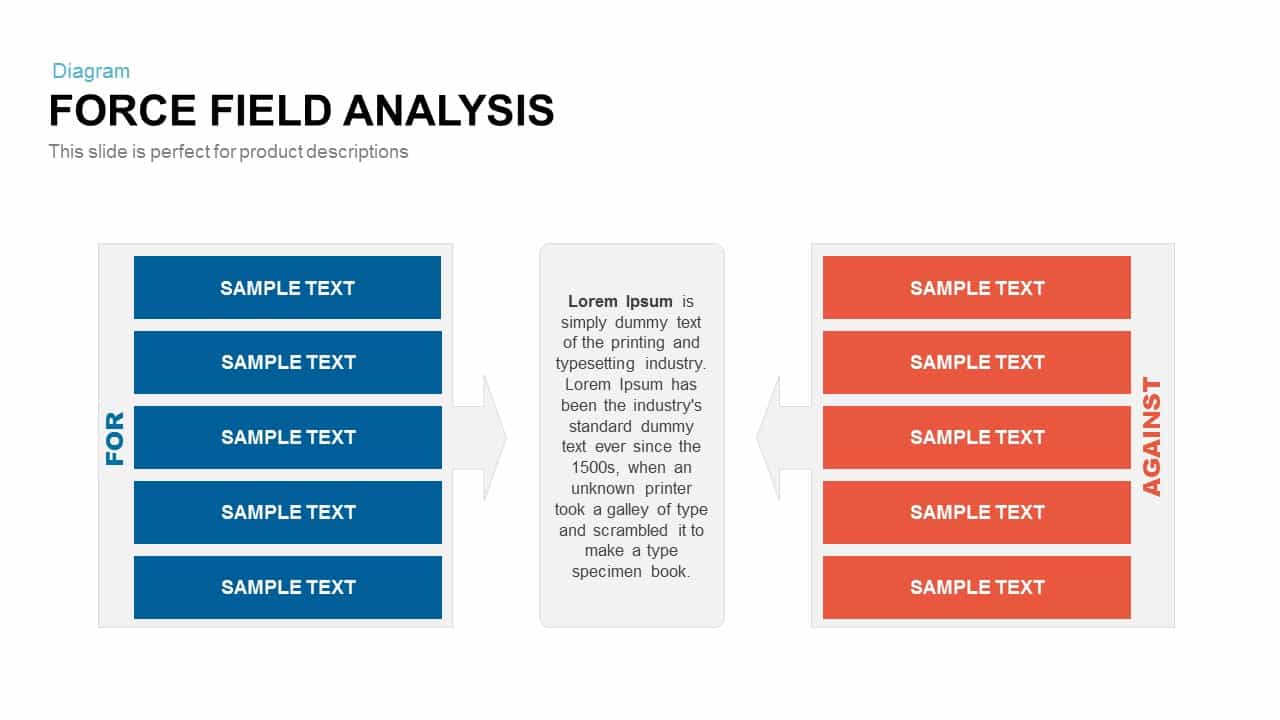
Task: Select the central Lorem Ipsum text panel
Action: [x=631, y=436]
